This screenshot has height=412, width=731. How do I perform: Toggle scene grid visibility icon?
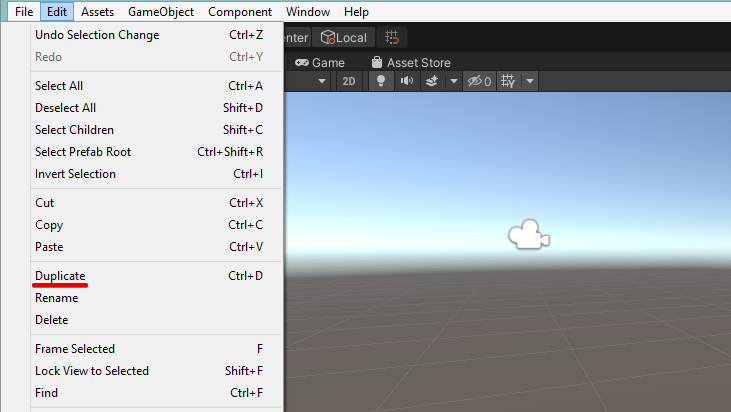click(x=508, y=81)
